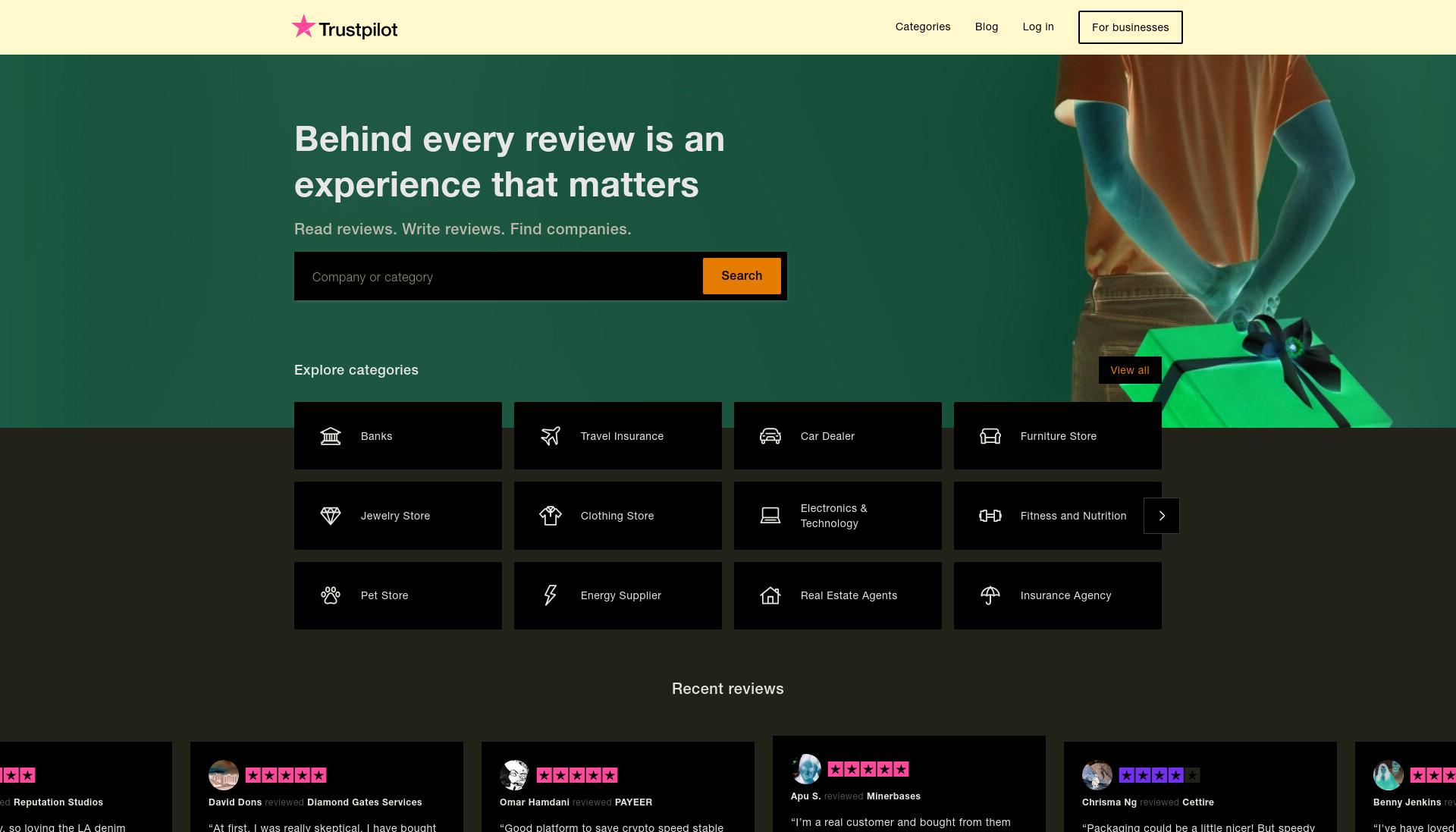Viewport: 1456px width, 832px height.
Task: Click the Pet Store paw icon
Action: tap(331, 595)
